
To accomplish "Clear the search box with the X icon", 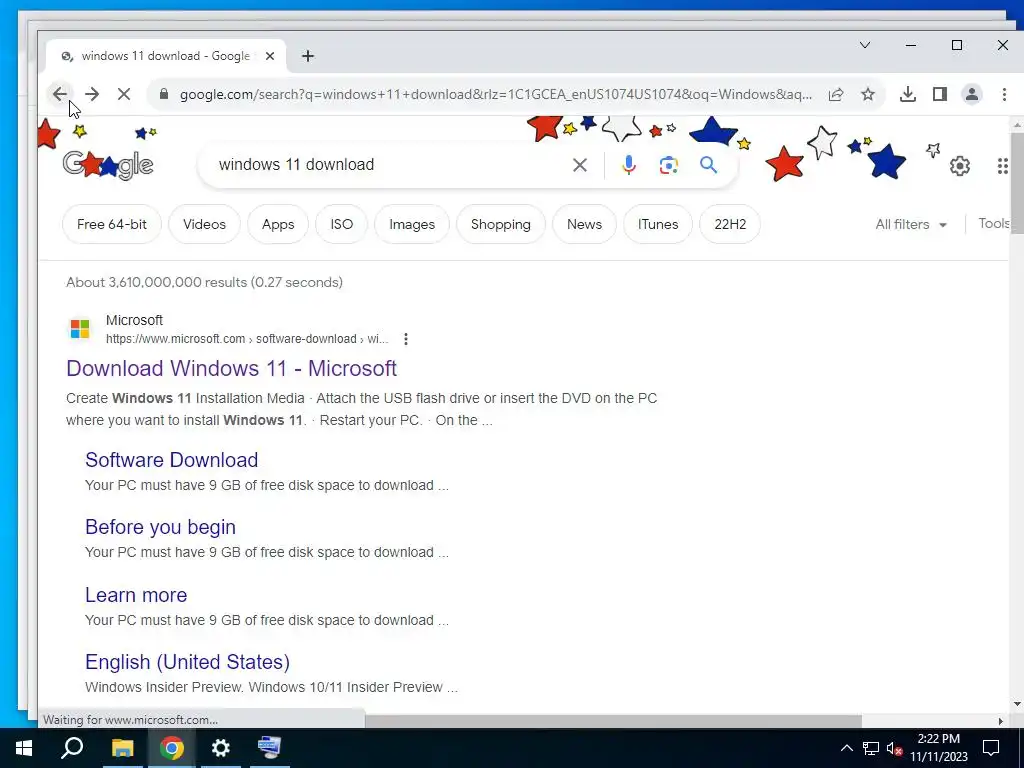I will point(579,165).
